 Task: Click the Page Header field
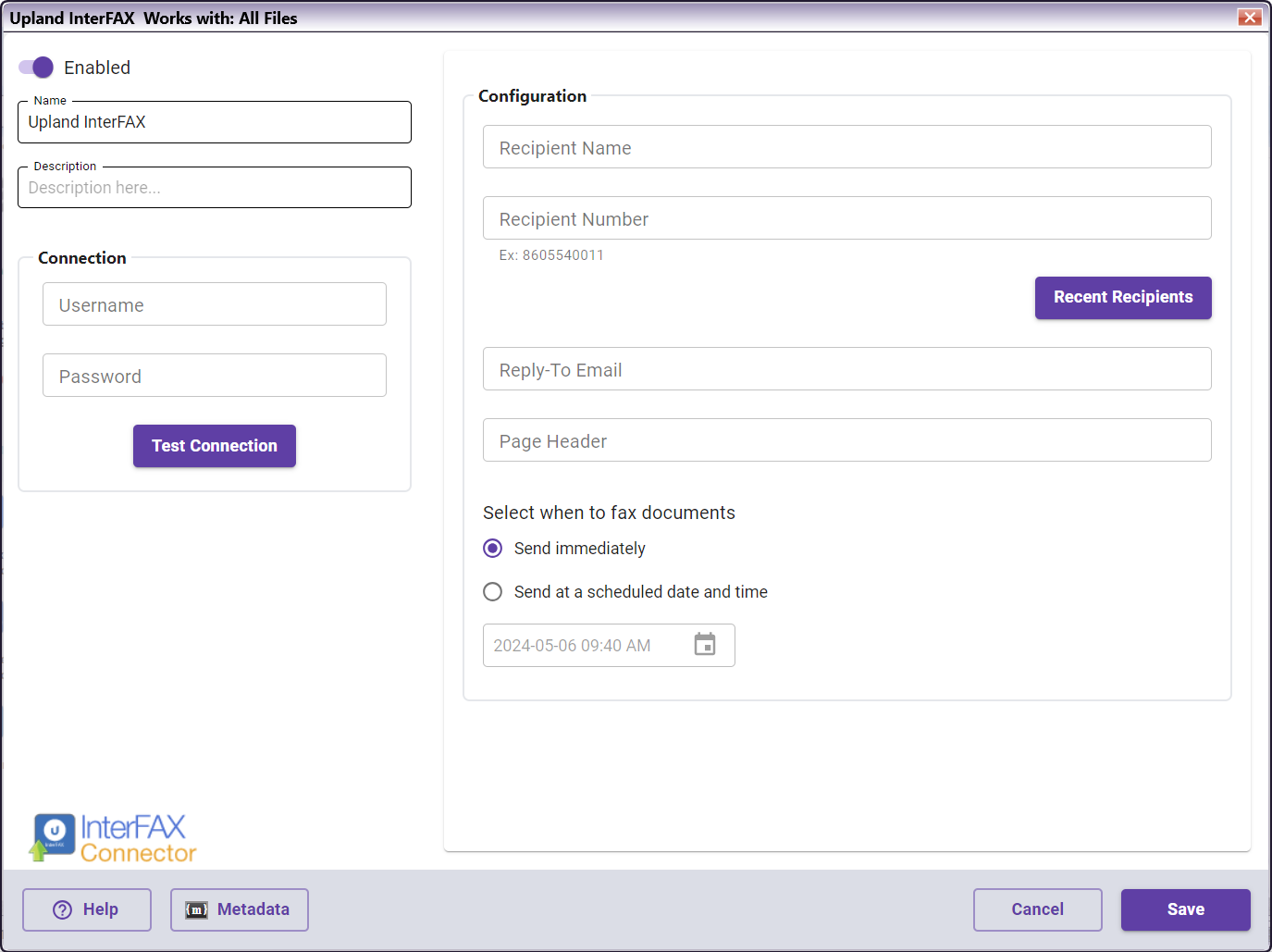[847, 440]
